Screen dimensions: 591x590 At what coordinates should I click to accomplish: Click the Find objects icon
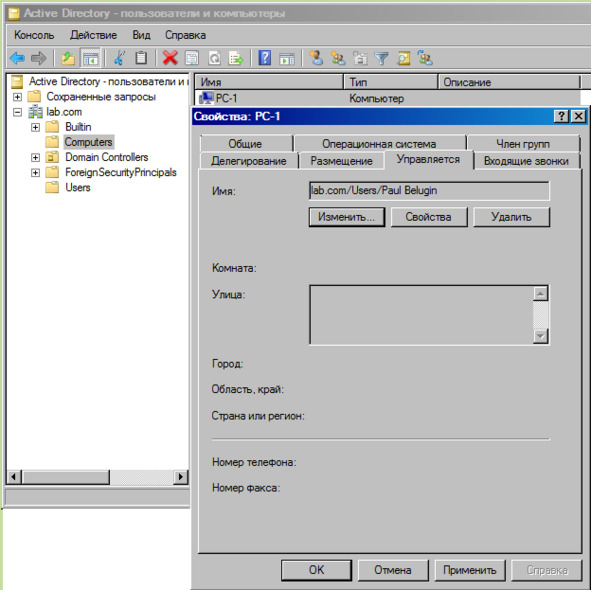(x=404, y=58)
